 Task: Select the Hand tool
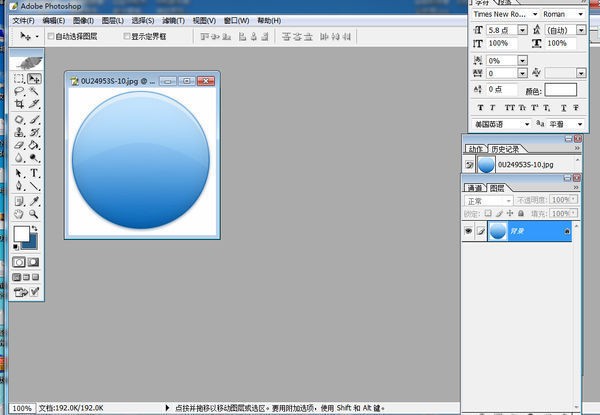point(19,214)
